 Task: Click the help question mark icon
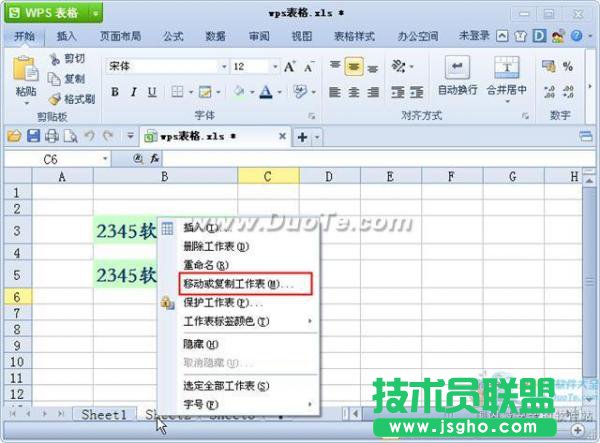pos(577,36)
